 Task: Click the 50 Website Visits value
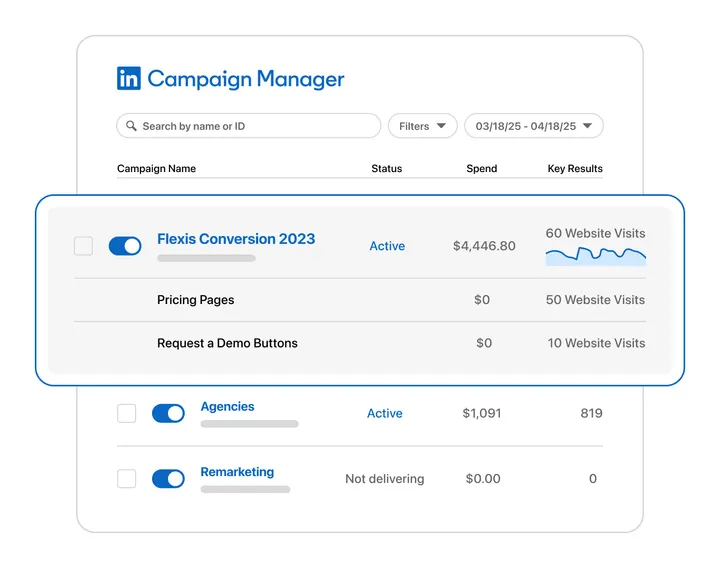595,300
